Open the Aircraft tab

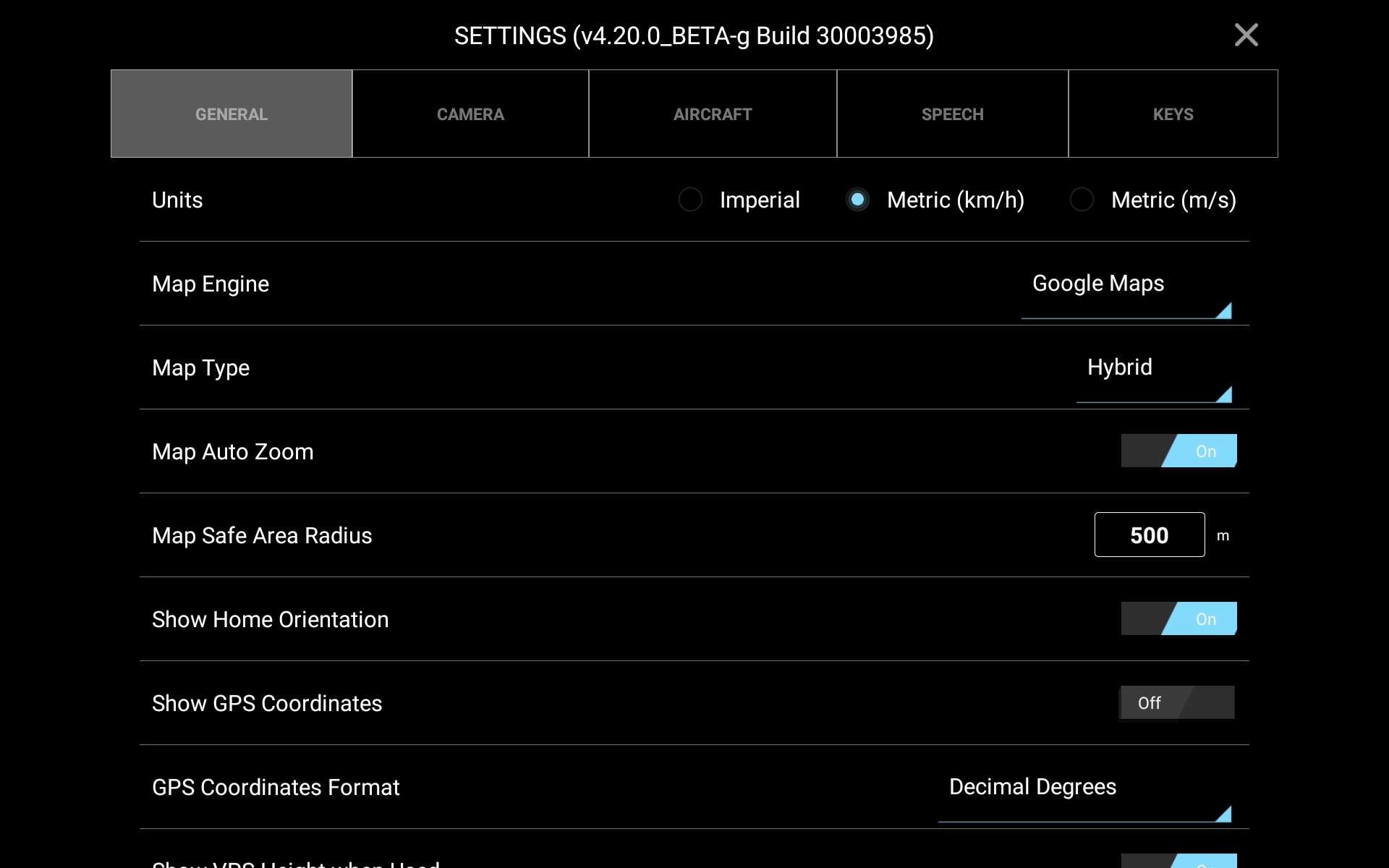point(713,114)
